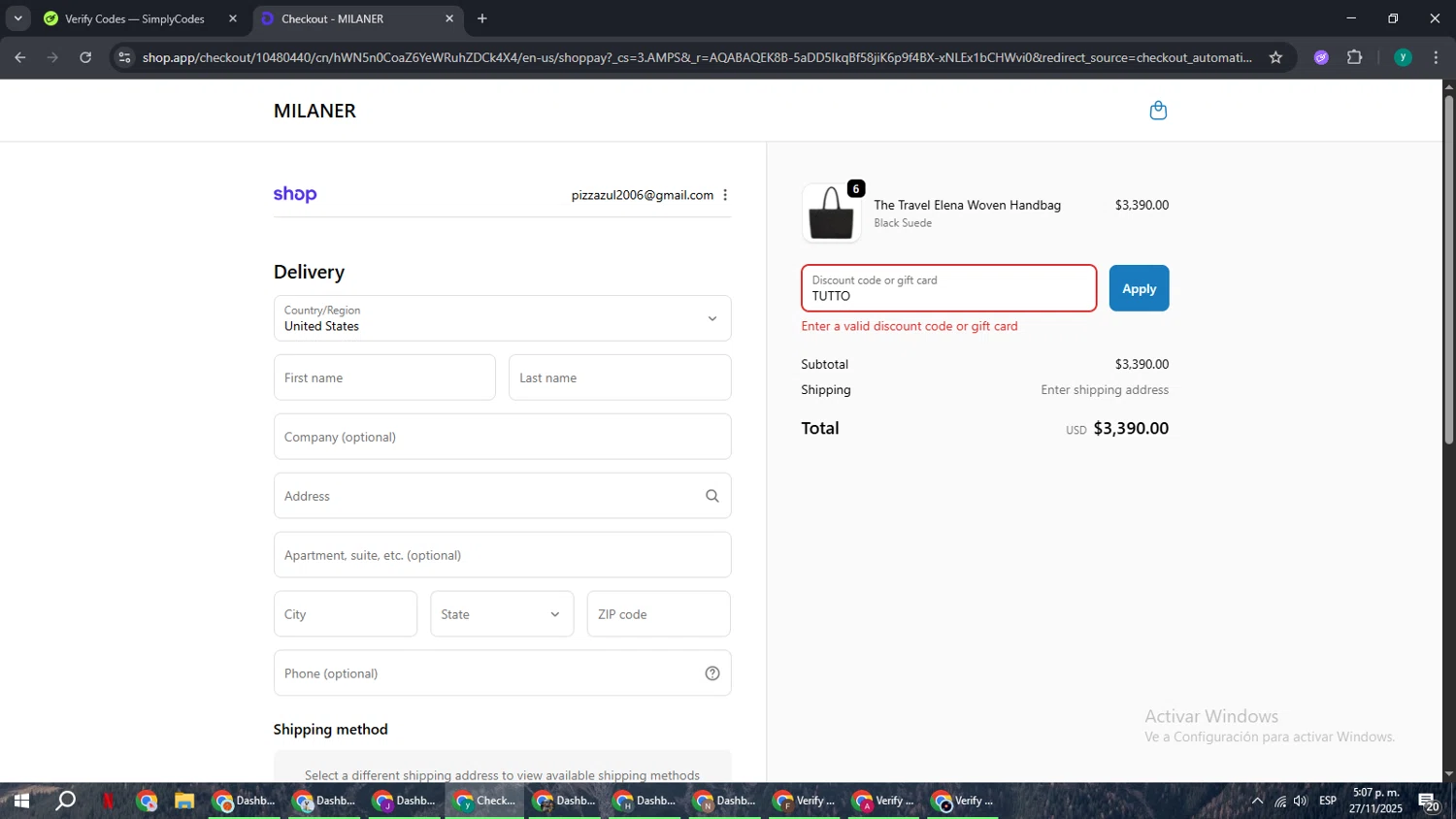
Task: Click the MILANER store name
Action: pos(314,111)
